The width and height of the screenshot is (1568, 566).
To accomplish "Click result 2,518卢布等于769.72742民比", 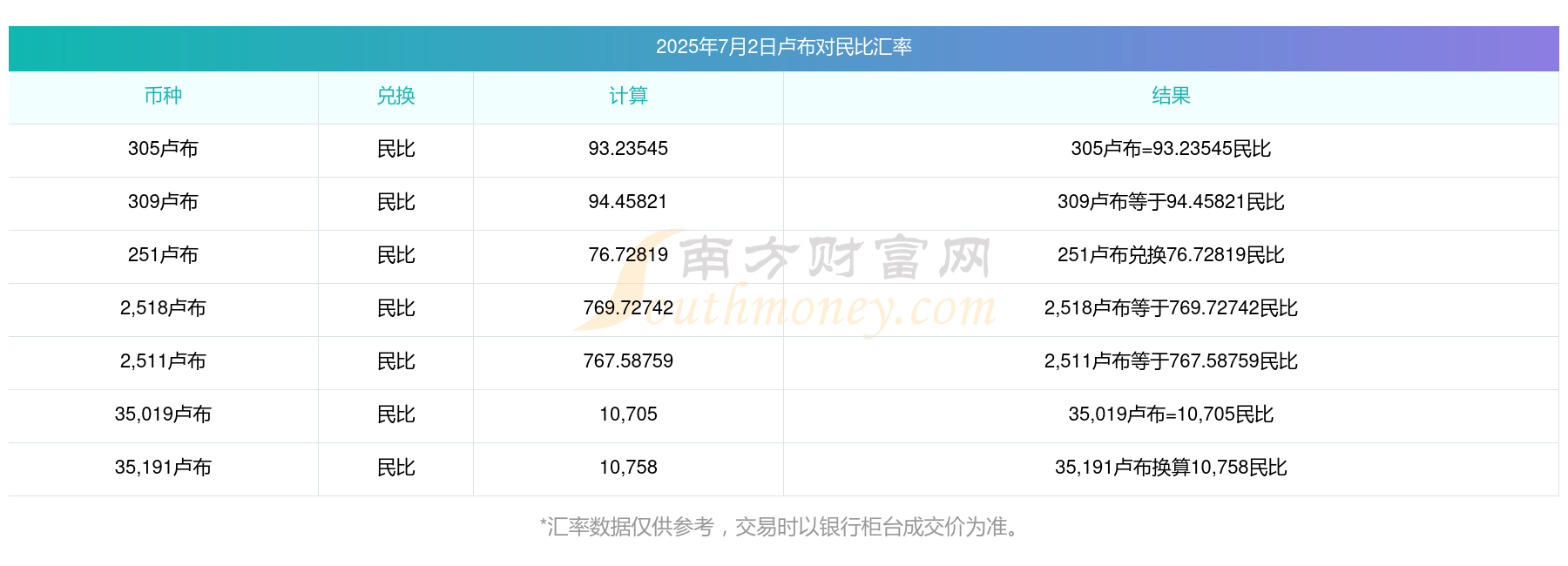I will pos(1171,308).
